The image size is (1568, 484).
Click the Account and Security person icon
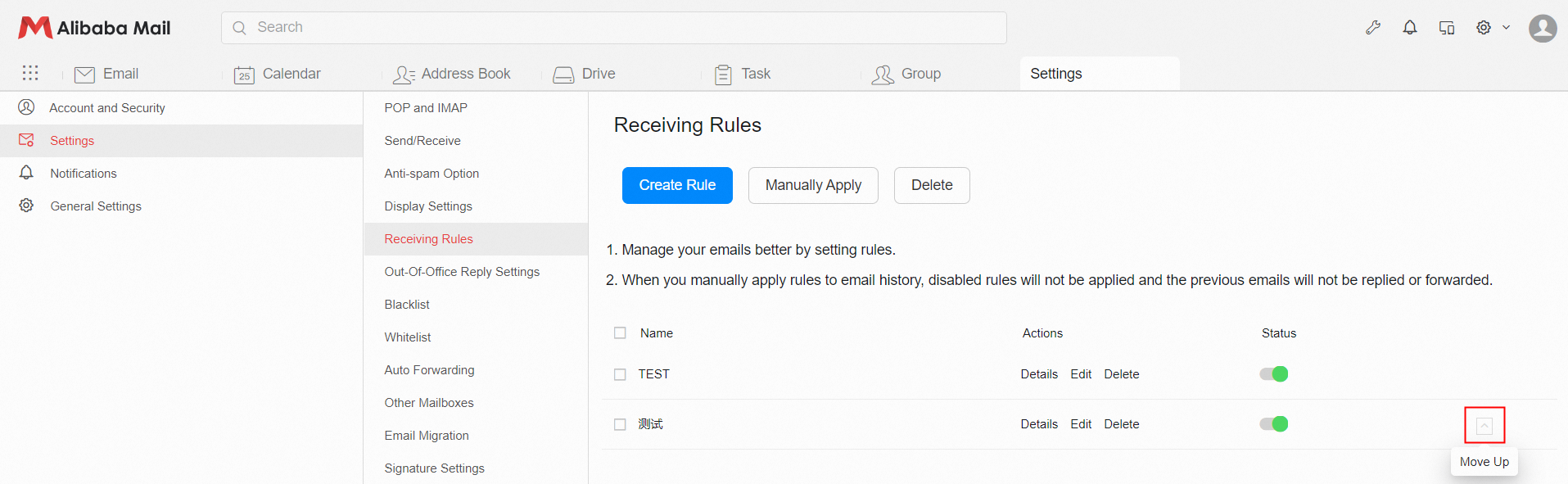26,107
